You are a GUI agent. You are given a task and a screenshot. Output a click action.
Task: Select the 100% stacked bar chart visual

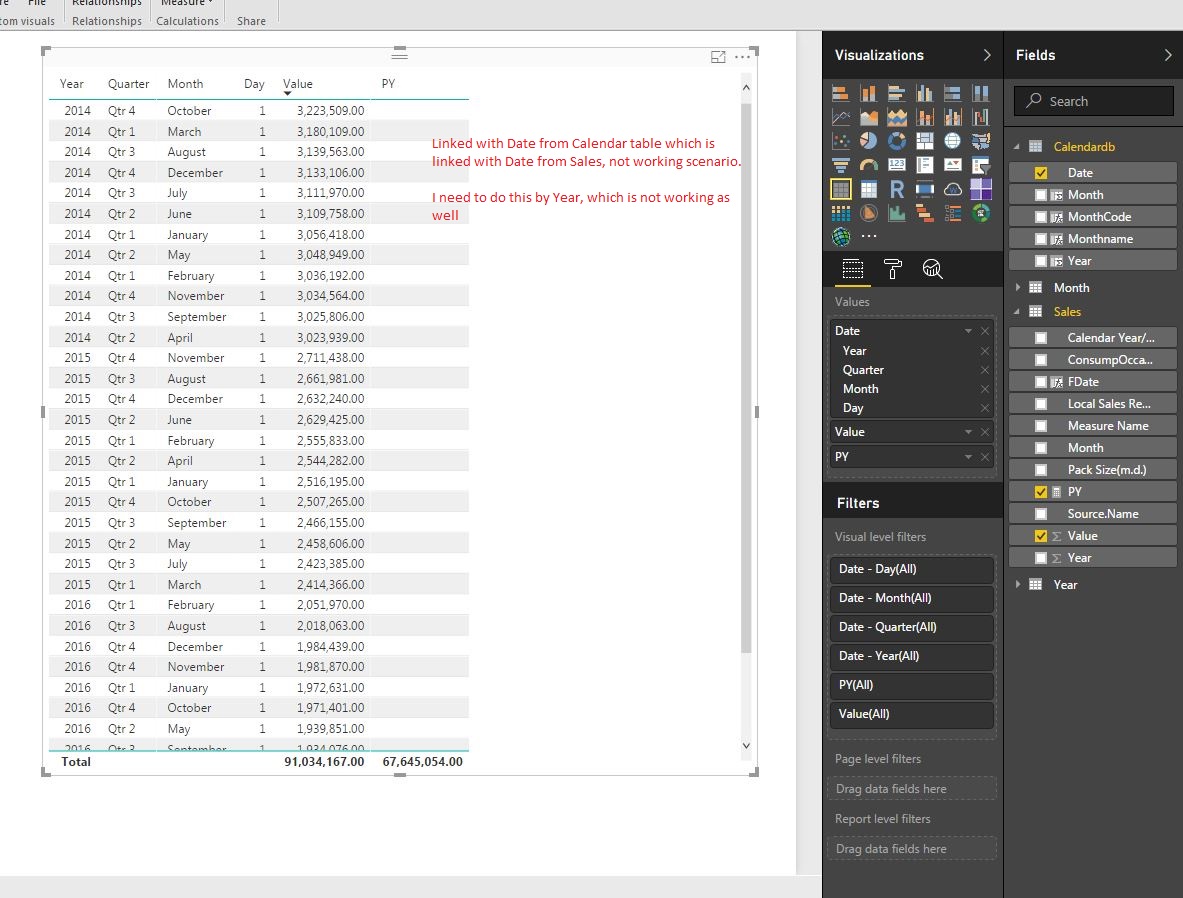952,93
